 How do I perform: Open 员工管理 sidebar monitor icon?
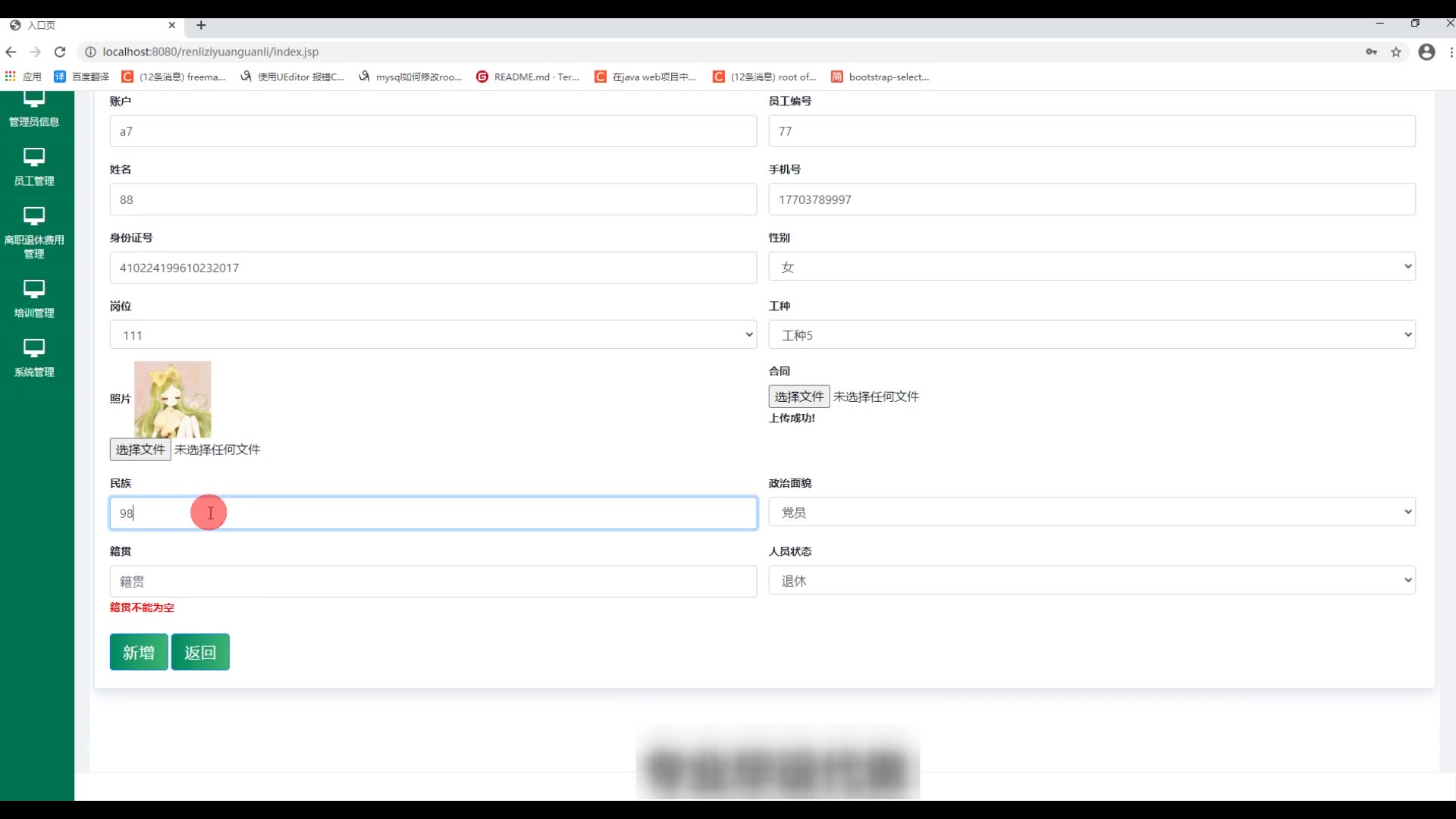pyautogui.click(x=34, y=158)
